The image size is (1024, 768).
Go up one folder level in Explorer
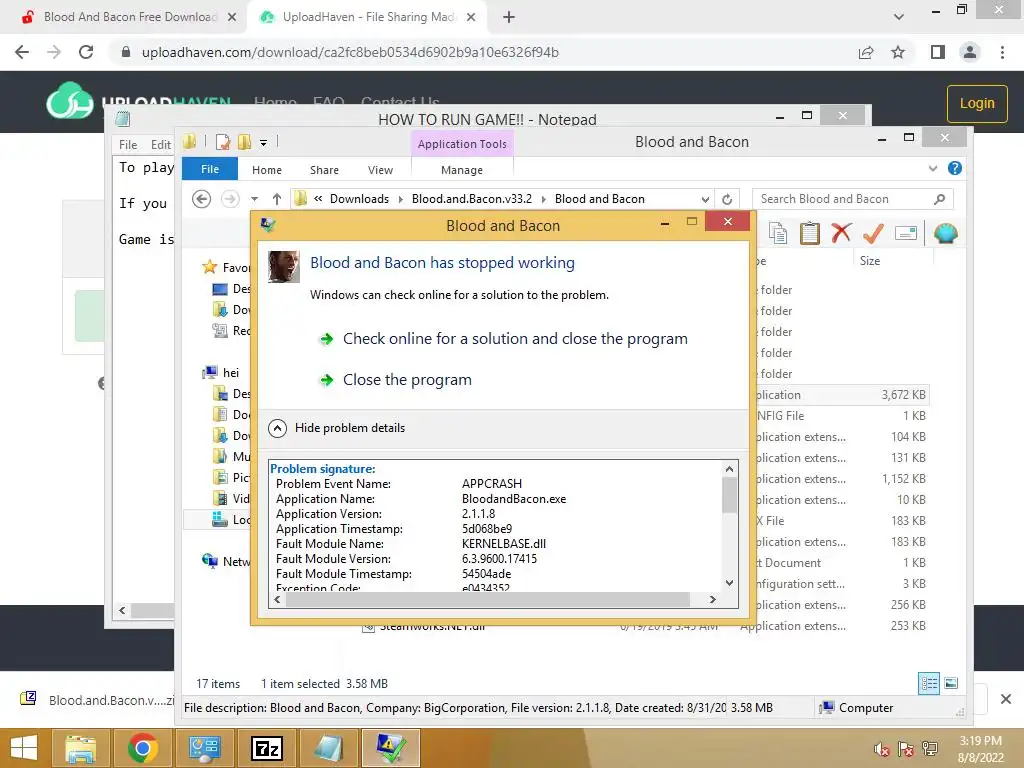(277, 199)
